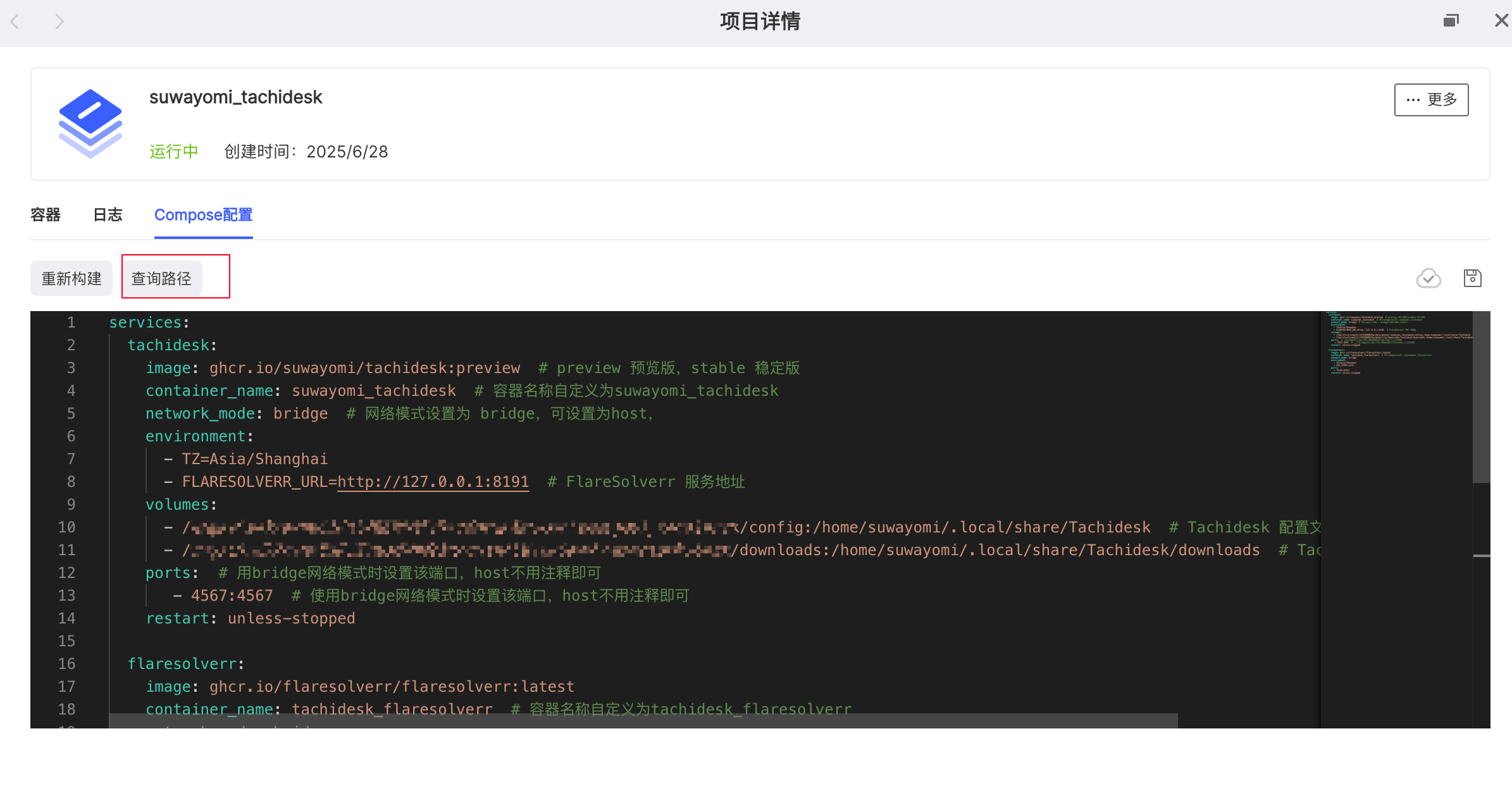This screenshot has height=798, width=1512.
Task: Place cursor on the restart: unless-stopped line
Action: click(250, 618)
